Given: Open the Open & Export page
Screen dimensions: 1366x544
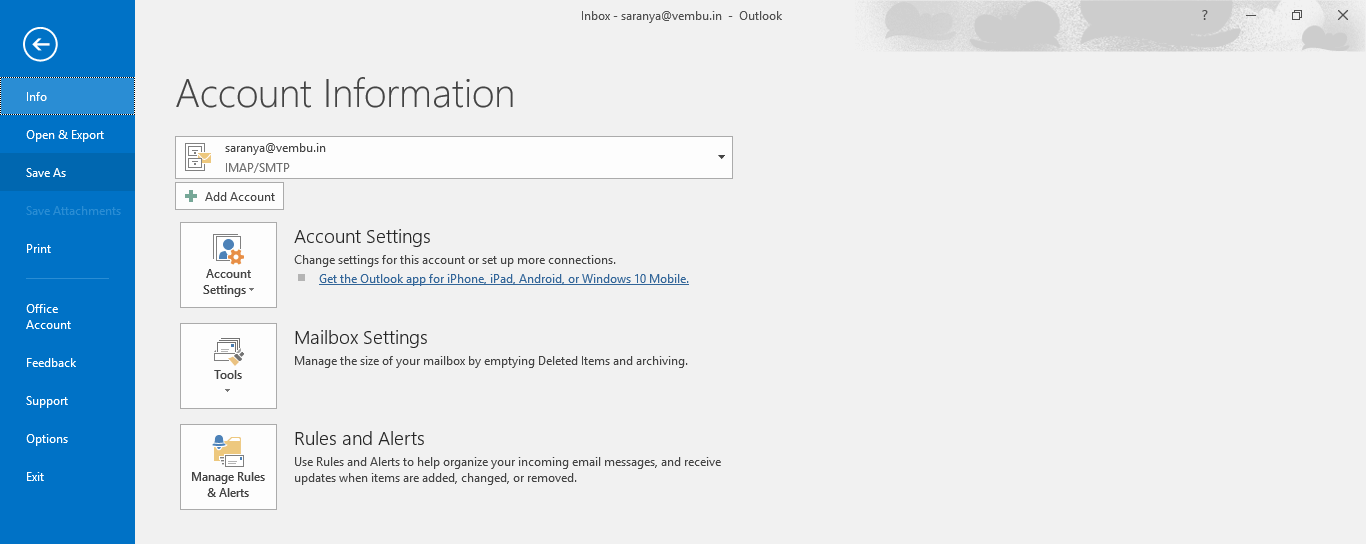Looking at the screenshot, I should click(67, 135).
